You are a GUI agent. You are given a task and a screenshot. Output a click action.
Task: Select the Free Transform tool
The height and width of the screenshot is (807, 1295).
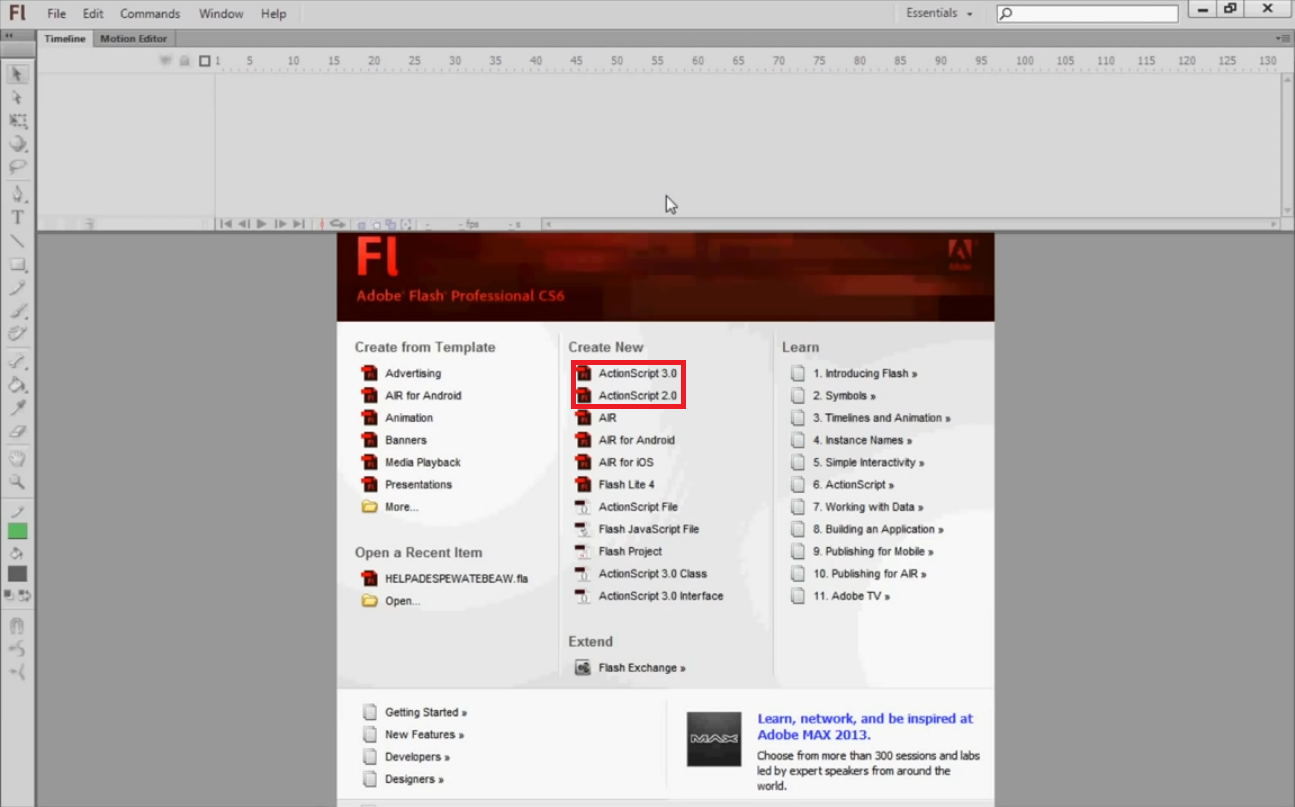[x=16, y=121]
